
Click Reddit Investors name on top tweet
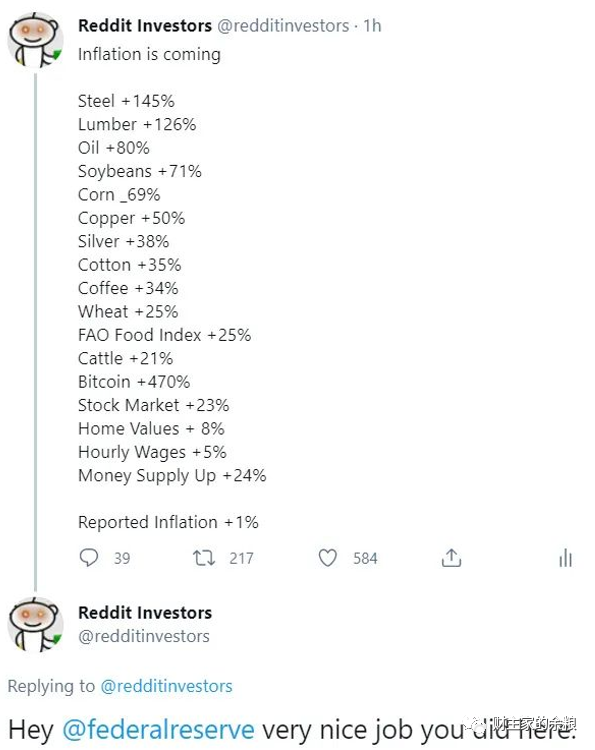(x=145, y=26)
